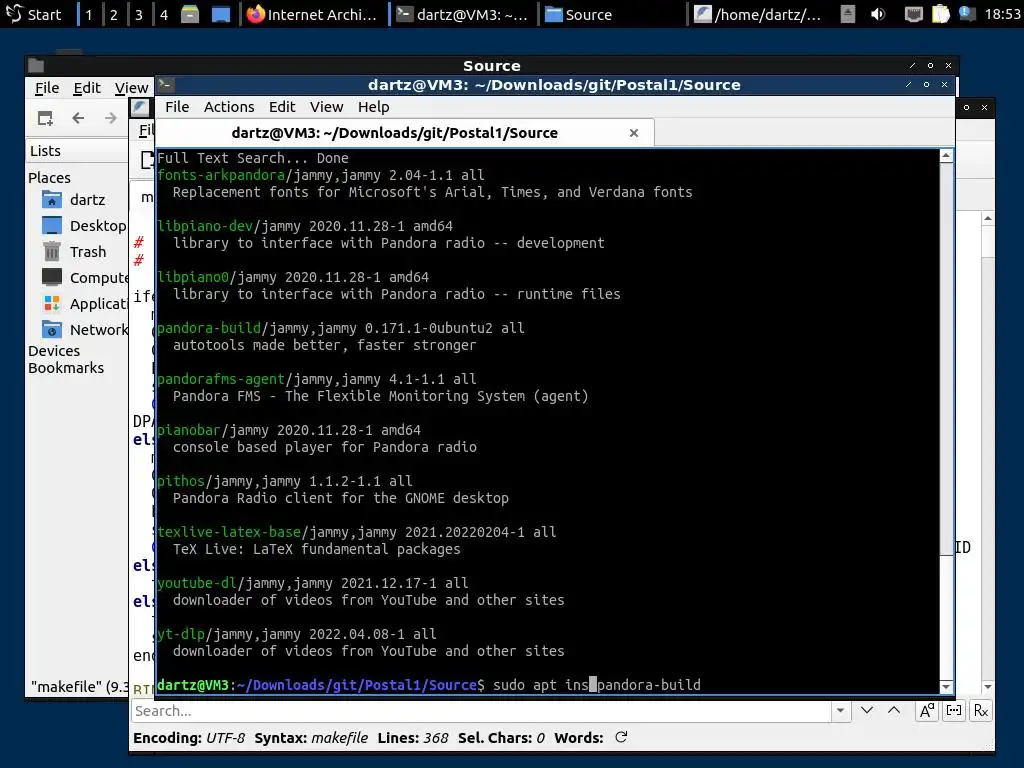Switch to workspace 4

164,14
